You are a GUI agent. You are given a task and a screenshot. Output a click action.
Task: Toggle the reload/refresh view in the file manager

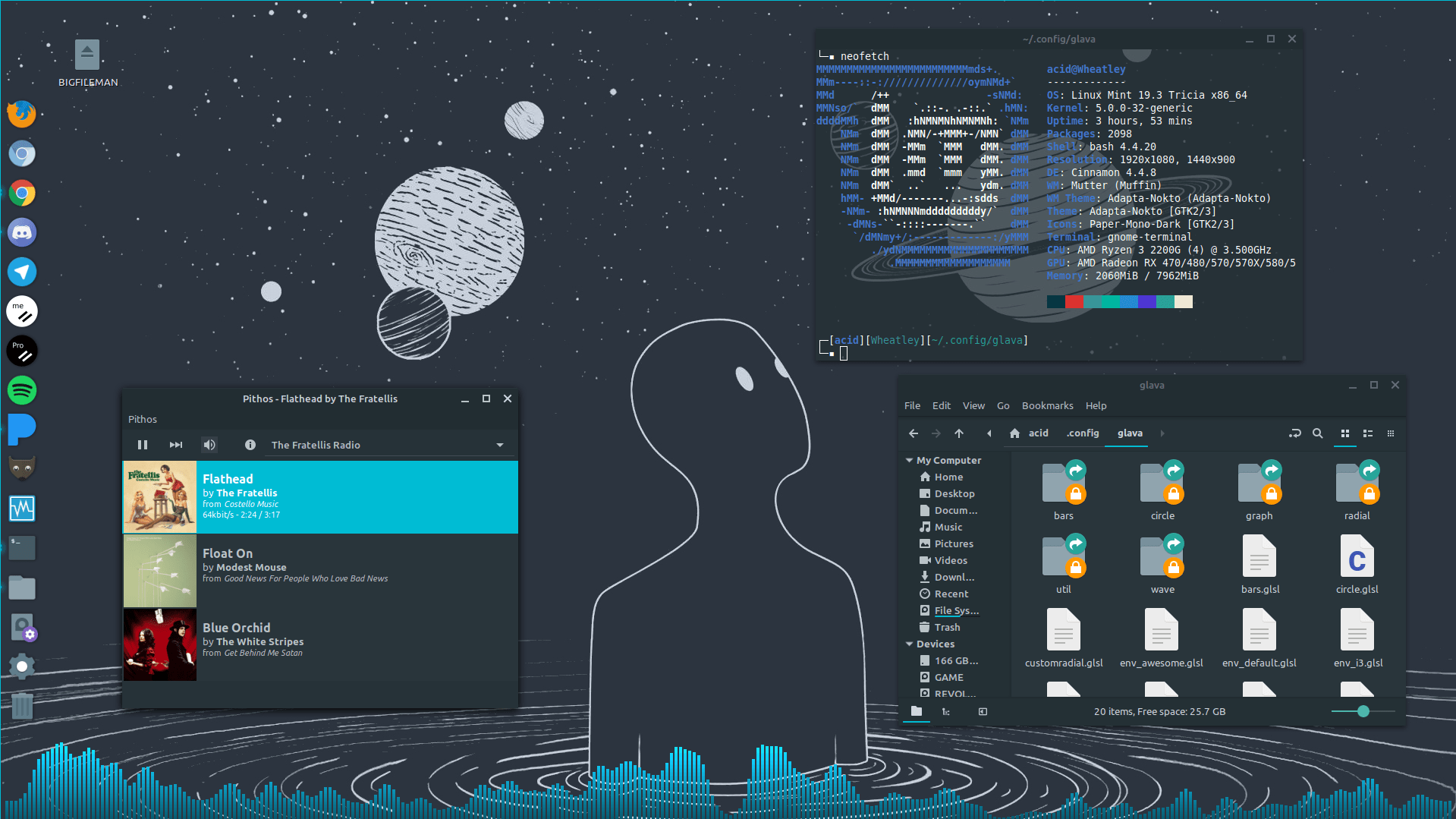coord(1295,433)
